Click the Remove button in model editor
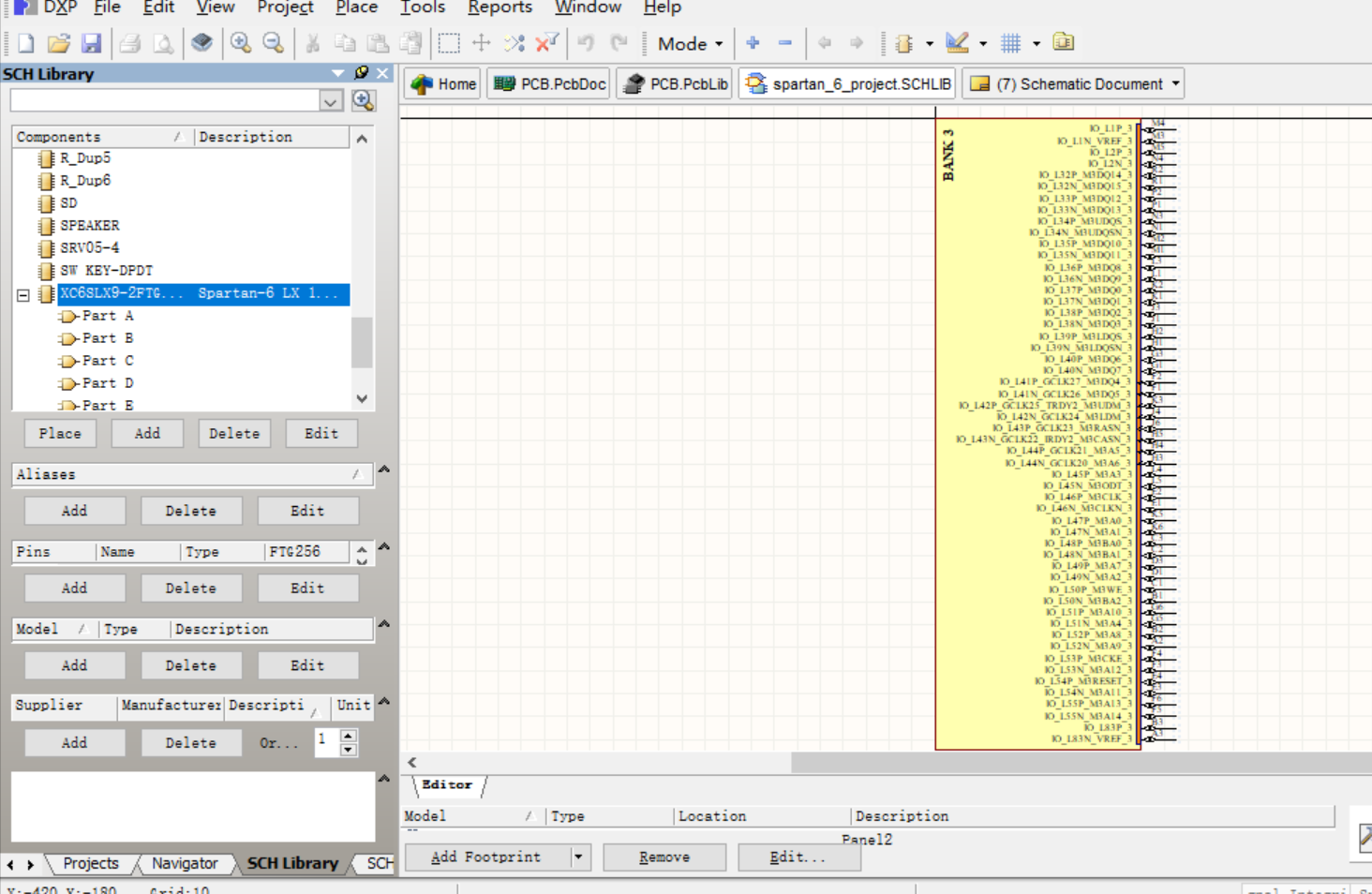Image resolution: width=1372 pixels, height=894 pixels. pyautogui.click(x=664, y=857)
